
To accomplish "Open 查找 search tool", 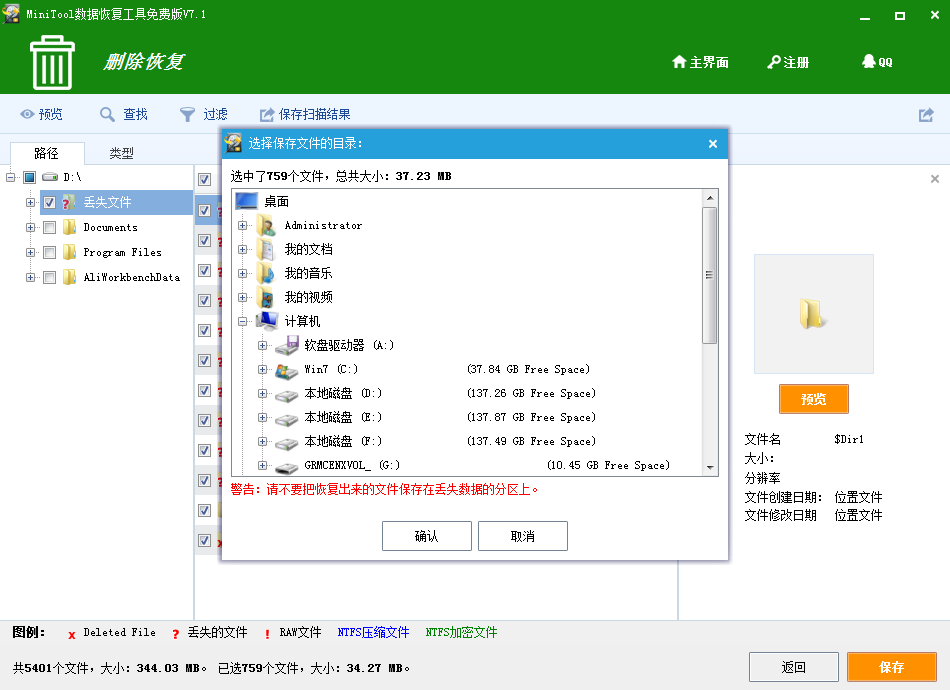I will pyautogui.click(x=124, y=114).
